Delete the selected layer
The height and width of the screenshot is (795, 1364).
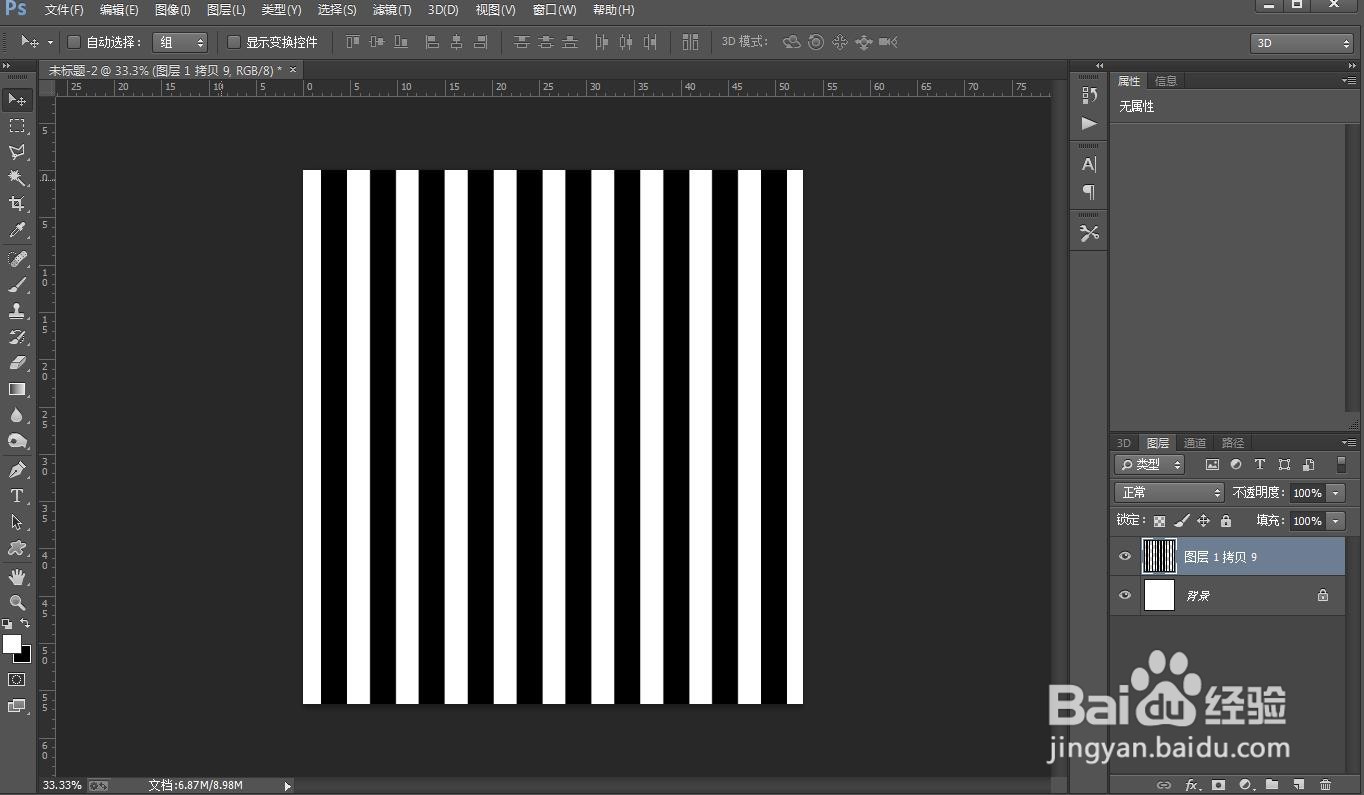(1326, 785)
